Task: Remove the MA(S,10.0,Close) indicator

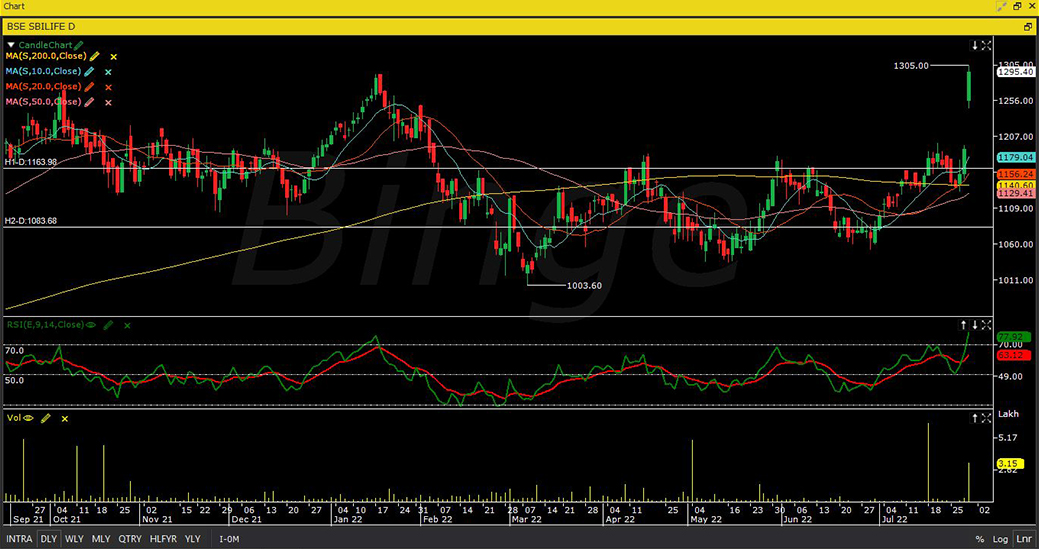Action: click(x=108, y=72)
